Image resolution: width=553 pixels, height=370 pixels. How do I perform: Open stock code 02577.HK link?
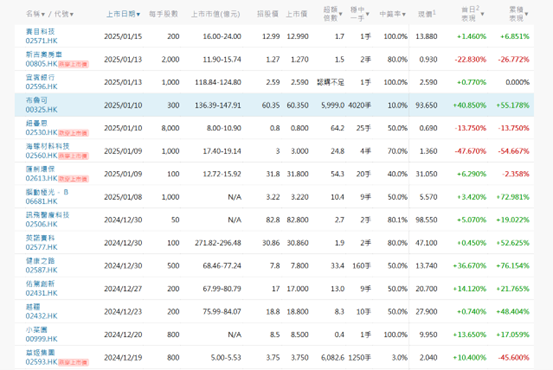tap(41, 247)
